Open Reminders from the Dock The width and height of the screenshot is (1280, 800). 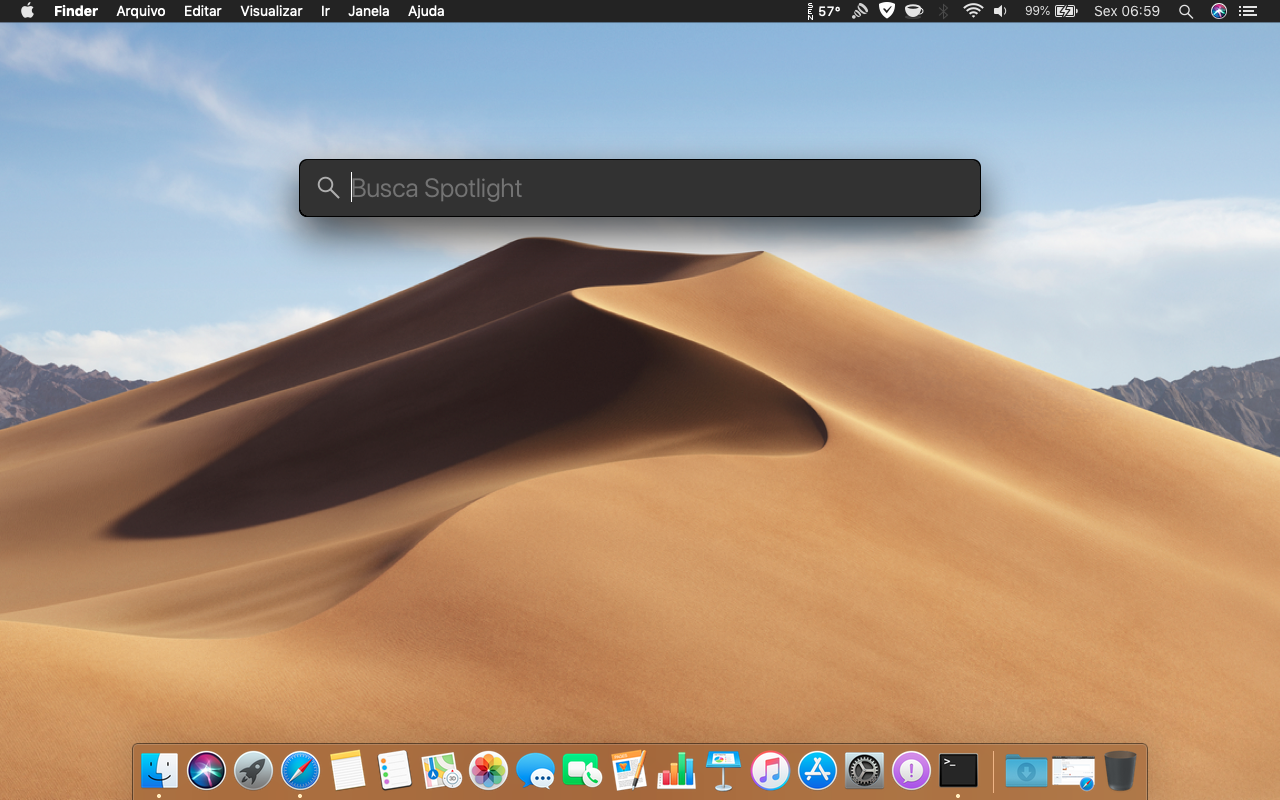coord(395,770)
